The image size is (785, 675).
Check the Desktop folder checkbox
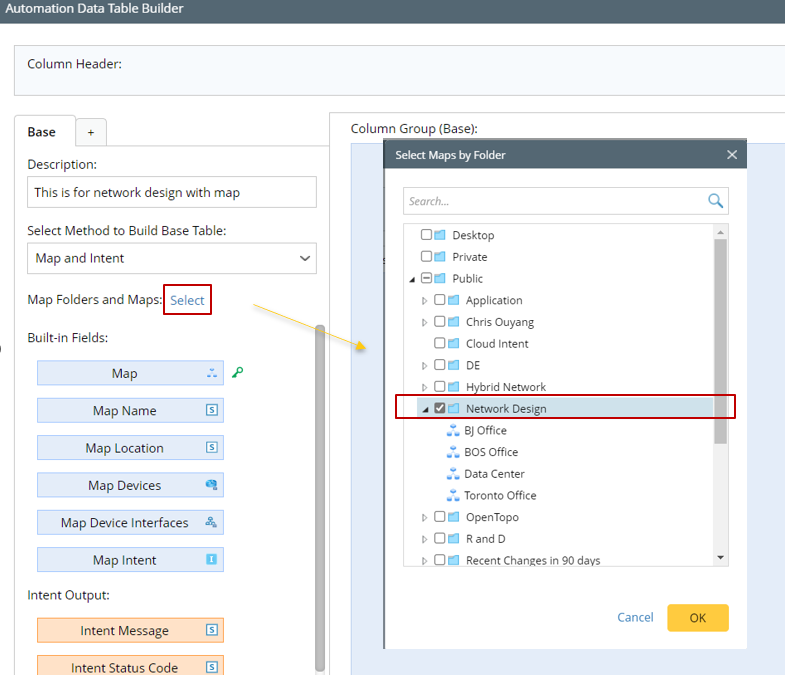tap(427, 235)
